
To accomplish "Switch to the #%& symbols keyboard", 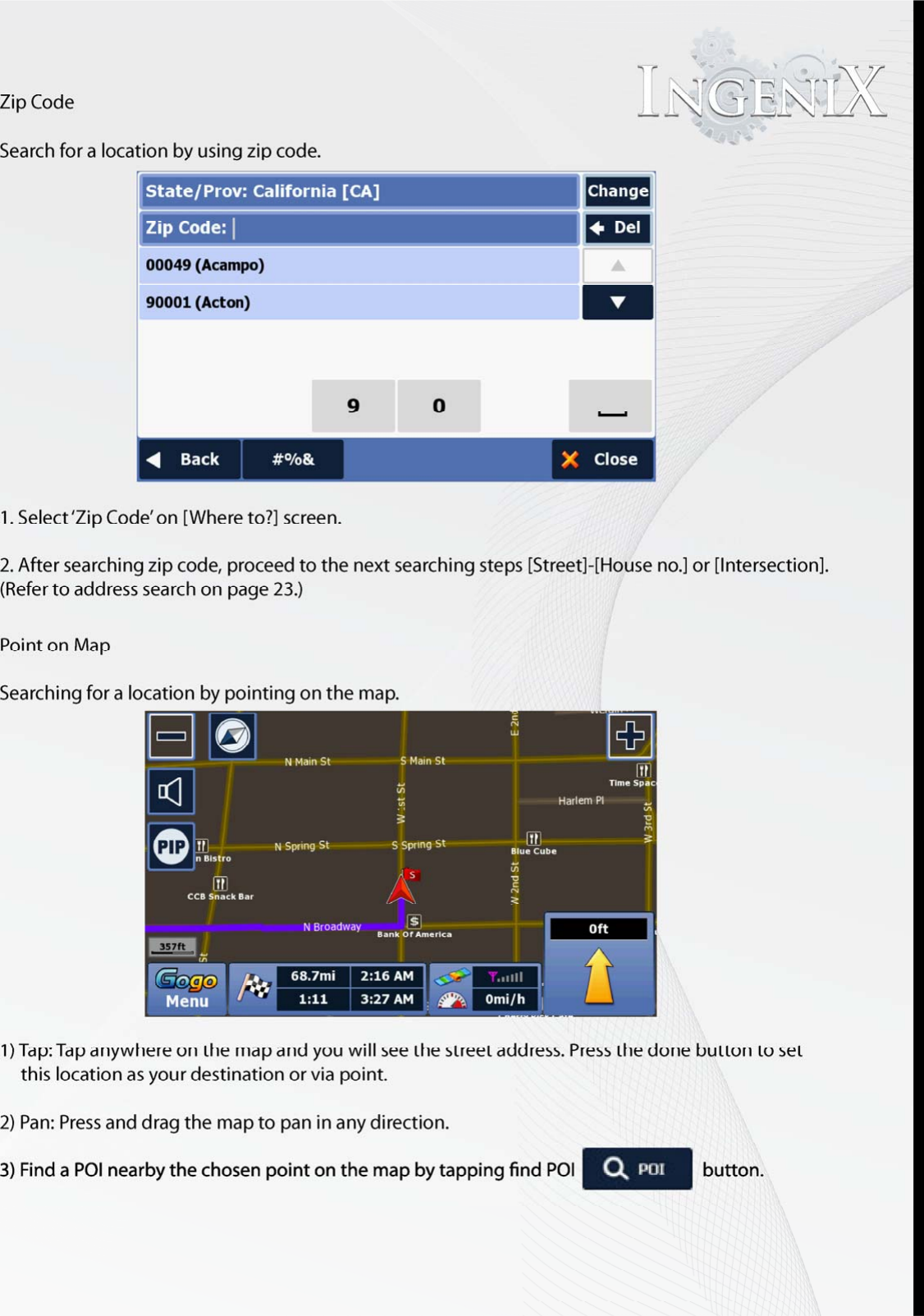I will pos(293,459).
